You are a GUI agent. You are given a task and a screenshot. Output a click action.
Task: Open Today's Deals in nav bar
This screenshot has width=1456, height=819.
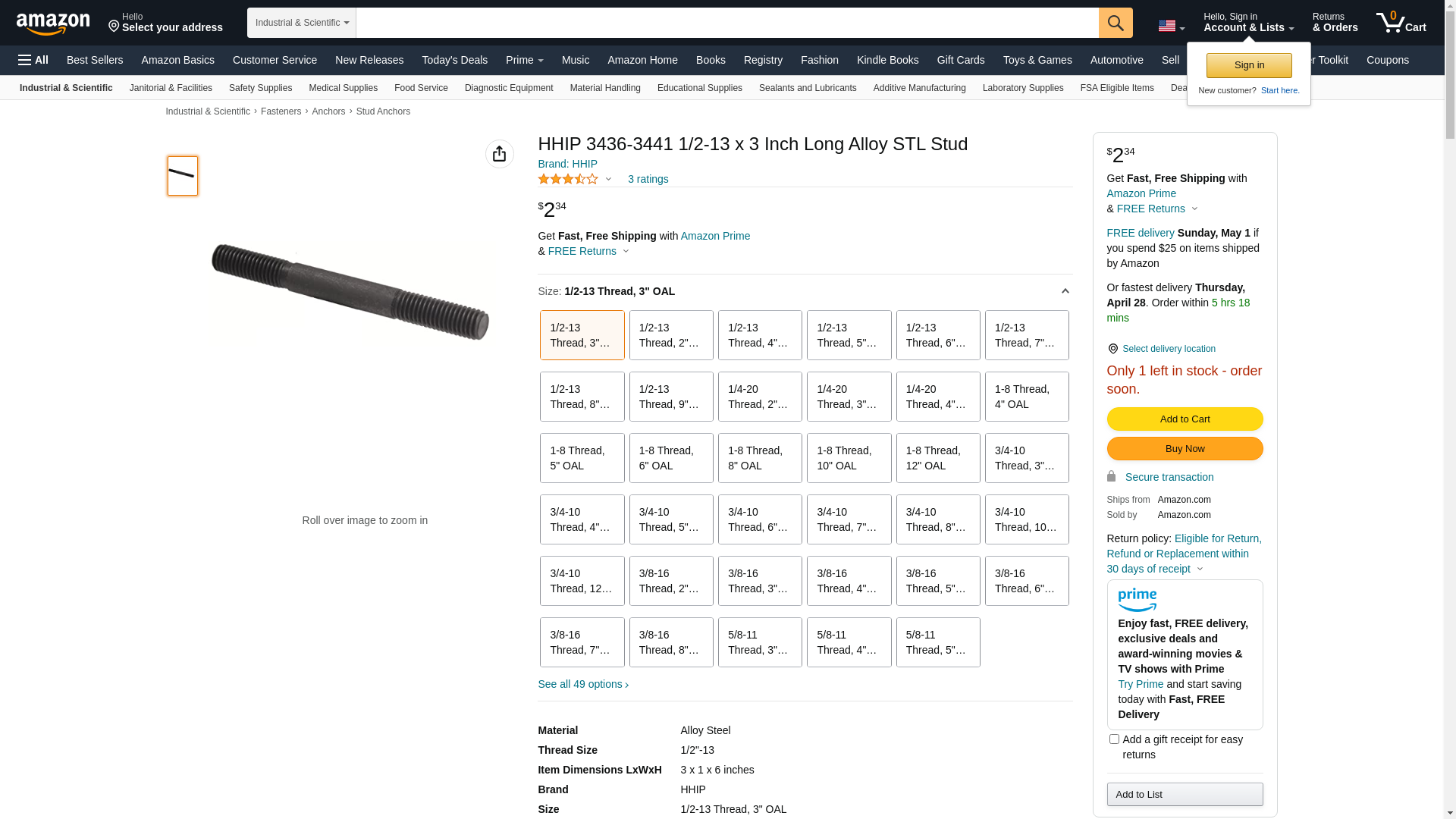[454, 60]
